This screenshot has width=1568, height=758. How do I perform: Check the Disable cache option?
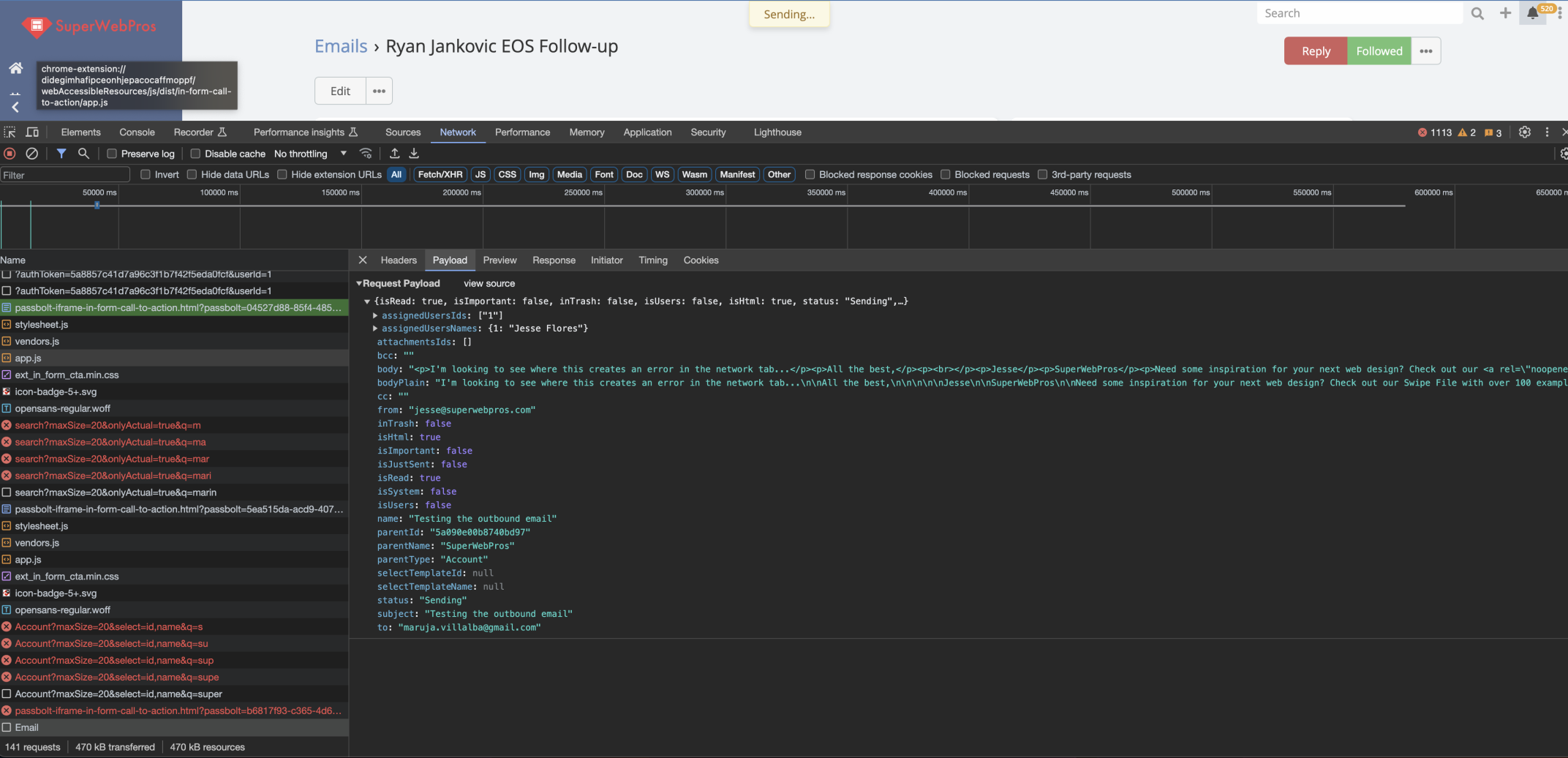click(x=195, y=154)
